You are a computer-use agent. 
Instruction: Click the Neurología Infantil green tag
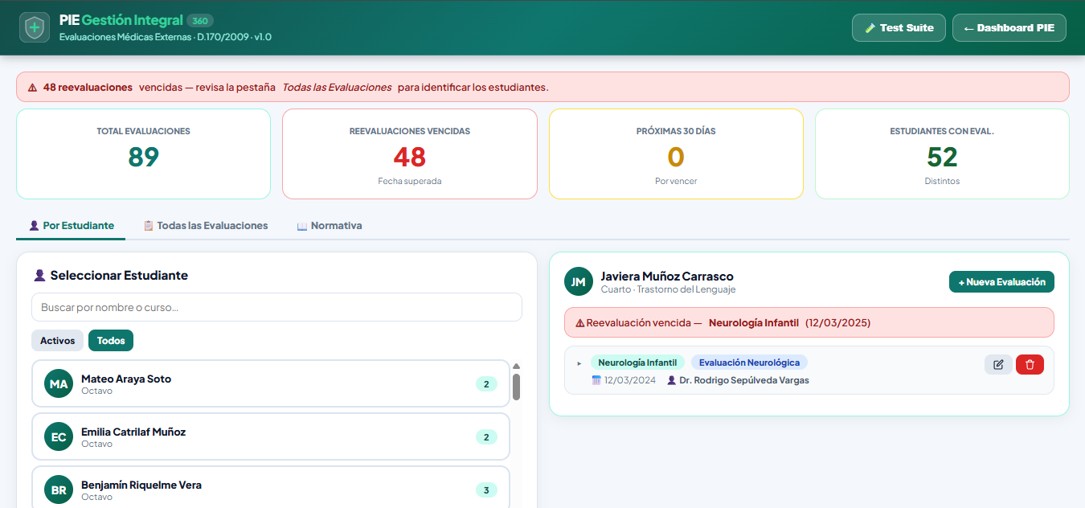pos(637,363)
